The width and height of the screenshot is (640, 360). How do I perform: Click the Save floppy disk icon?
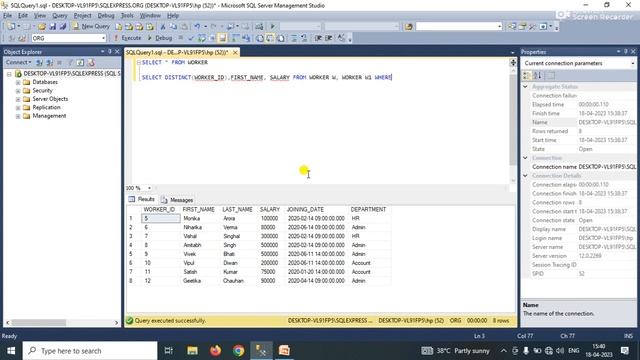(52, 27)
